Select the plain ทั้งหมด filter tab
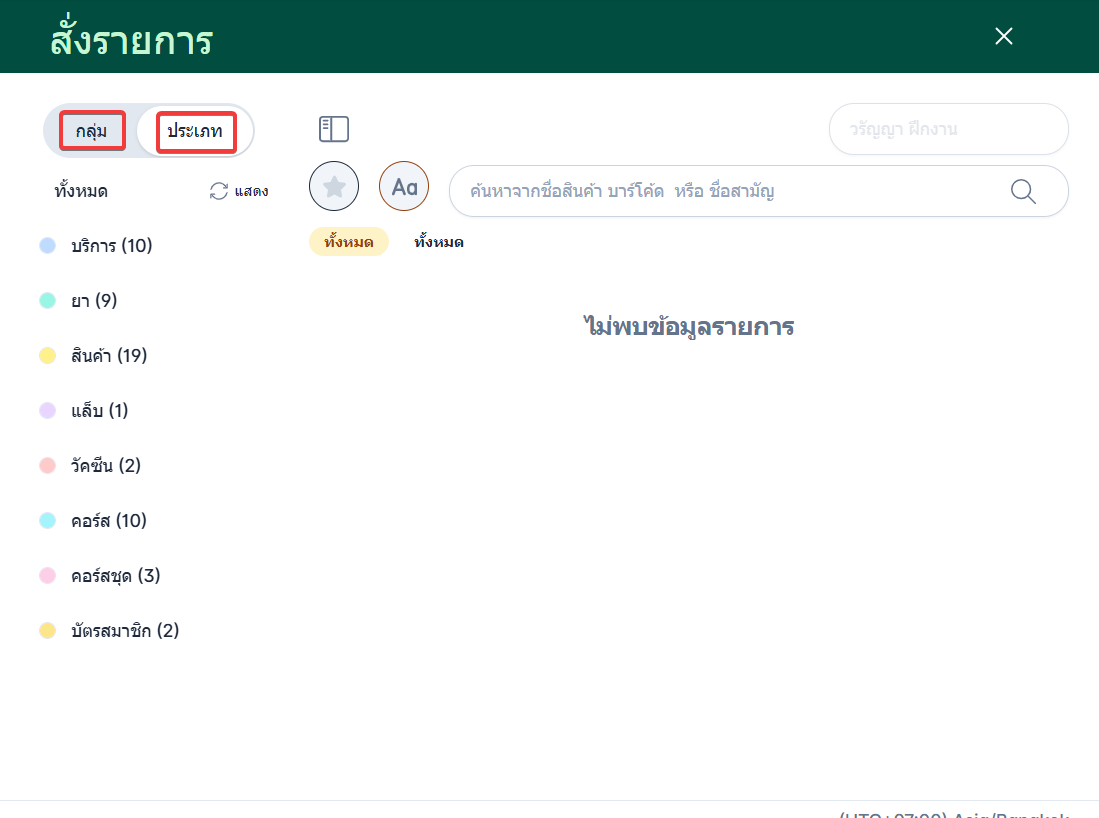The height and width of the screenshot is (818, 1099). click(439, 242)
